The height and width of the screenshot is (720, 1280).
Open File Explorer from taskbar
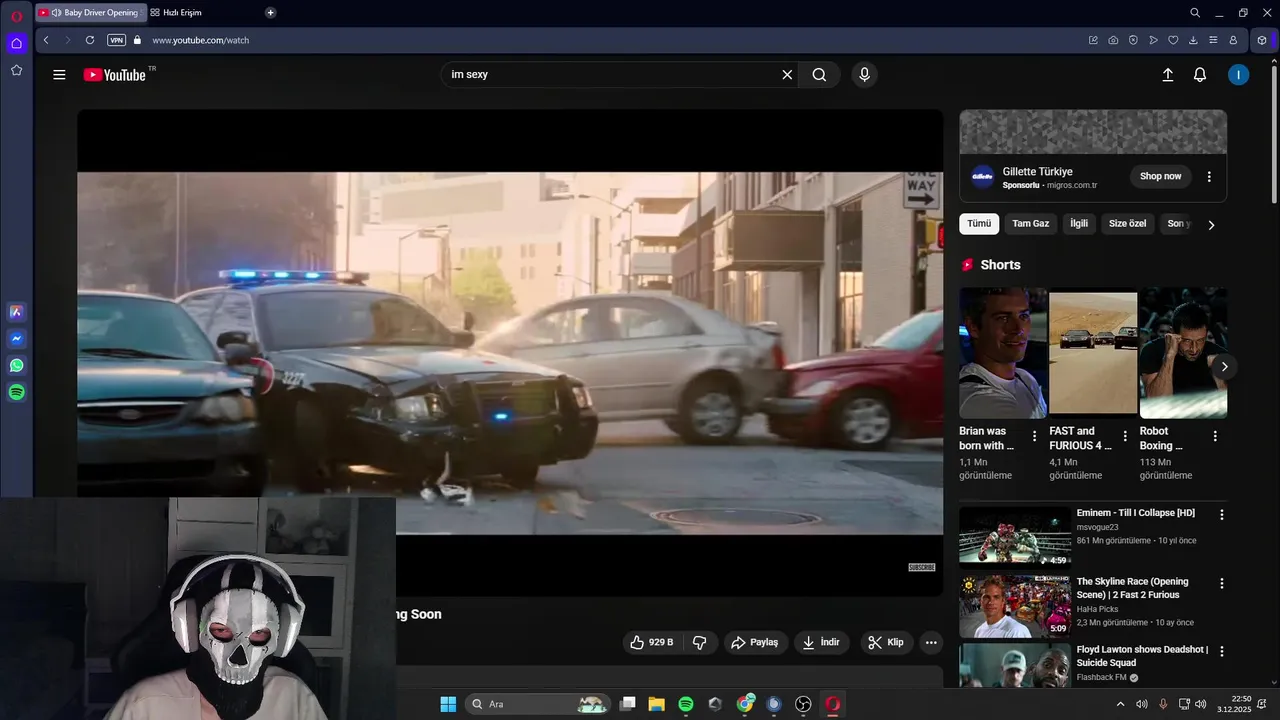[657, 704]
